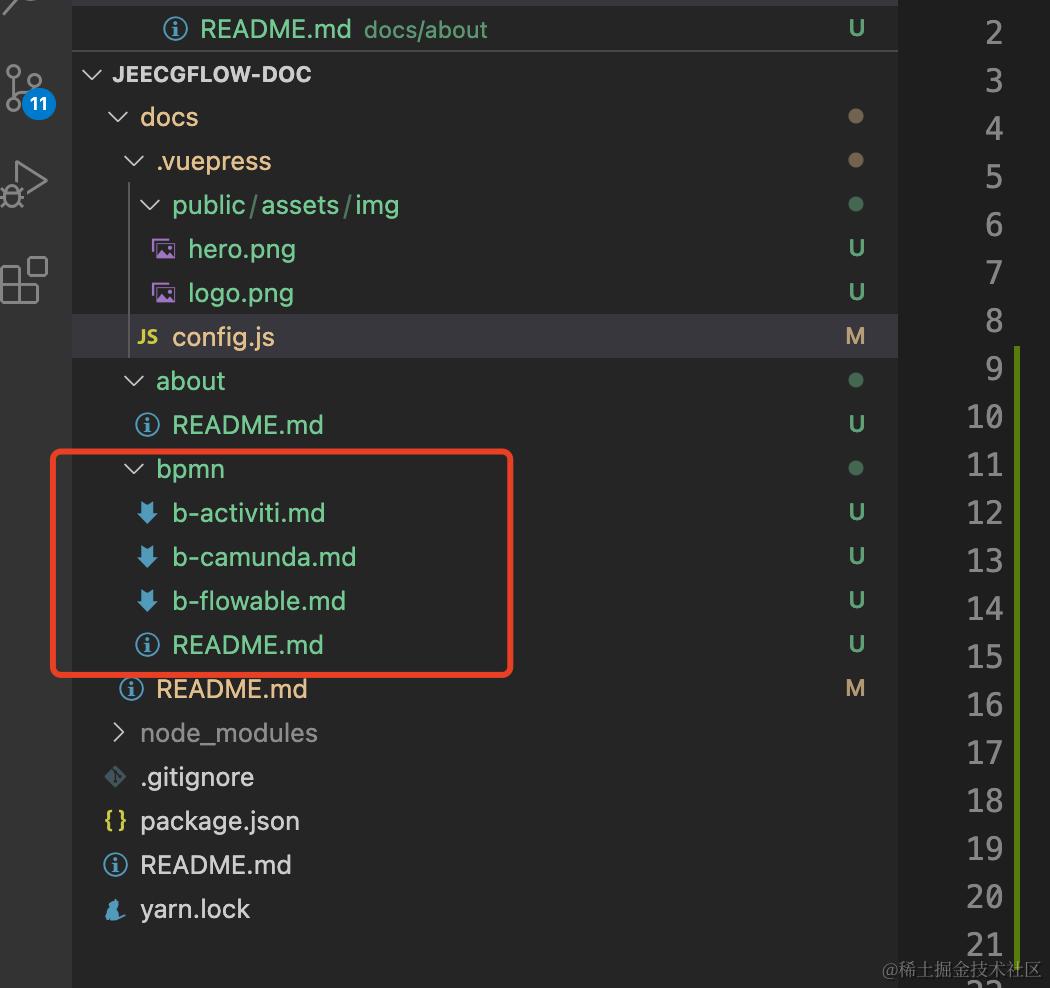Click U status on b-camunda.md row
Viewport: 1050px width, 988px height.
(x=856, y=556)
